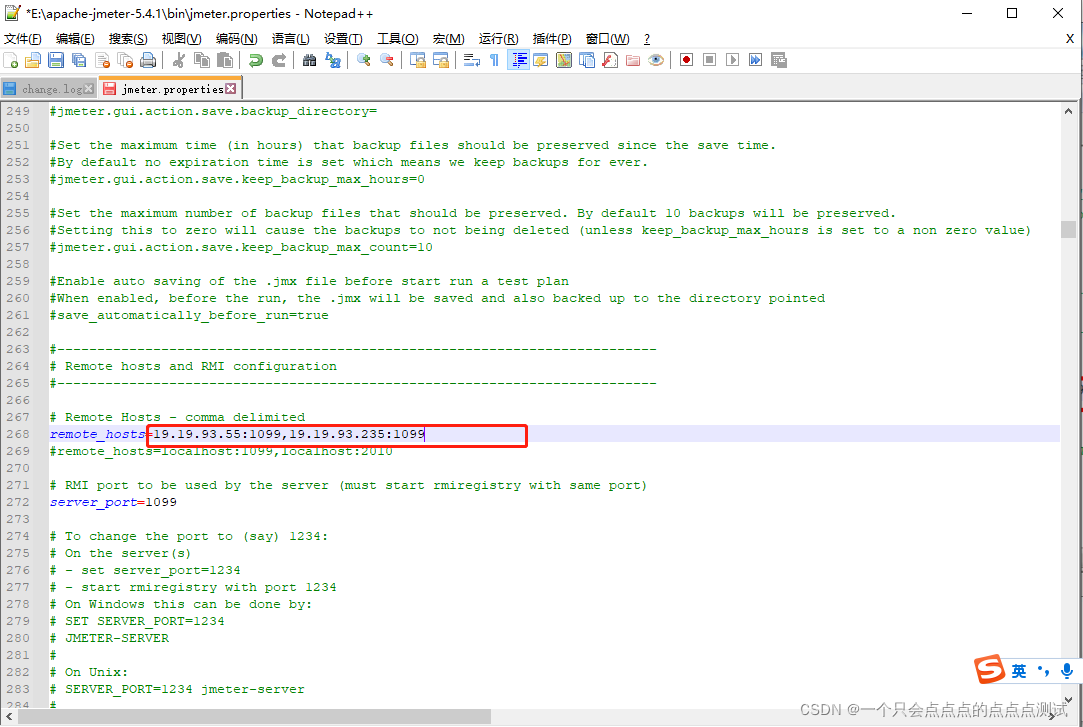This screenshot has width=1083, height=727.
Task: Click the Paste clipboard icon
Action: point(224,60)
